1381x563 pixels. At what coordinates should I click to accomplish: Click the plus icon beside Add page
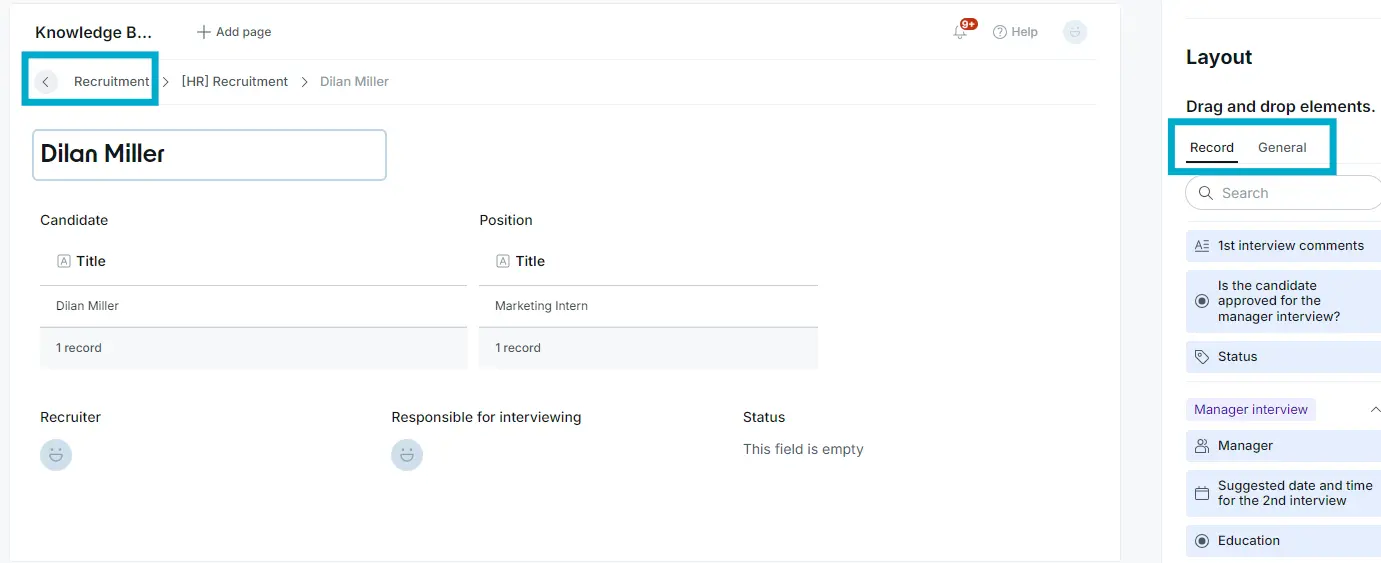(x=204, y=32)
